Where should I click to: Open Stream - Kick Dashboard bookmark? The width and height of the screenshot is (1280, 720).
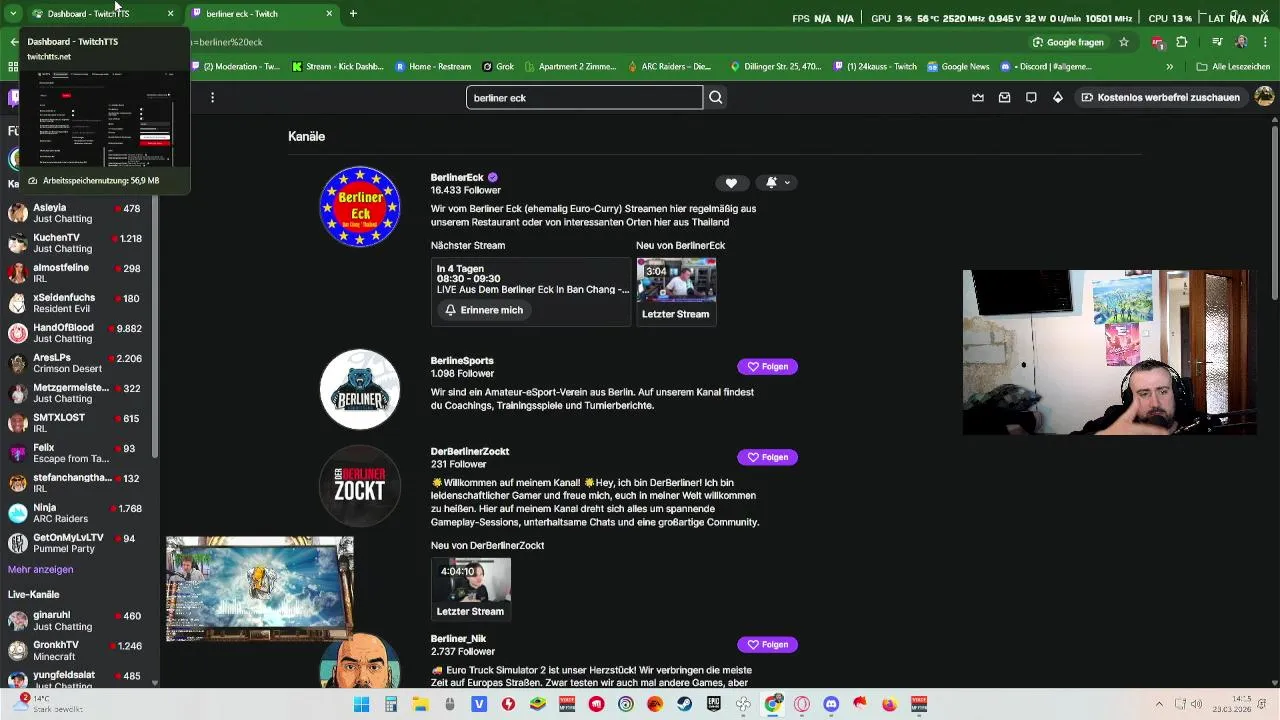pos(338,67)
